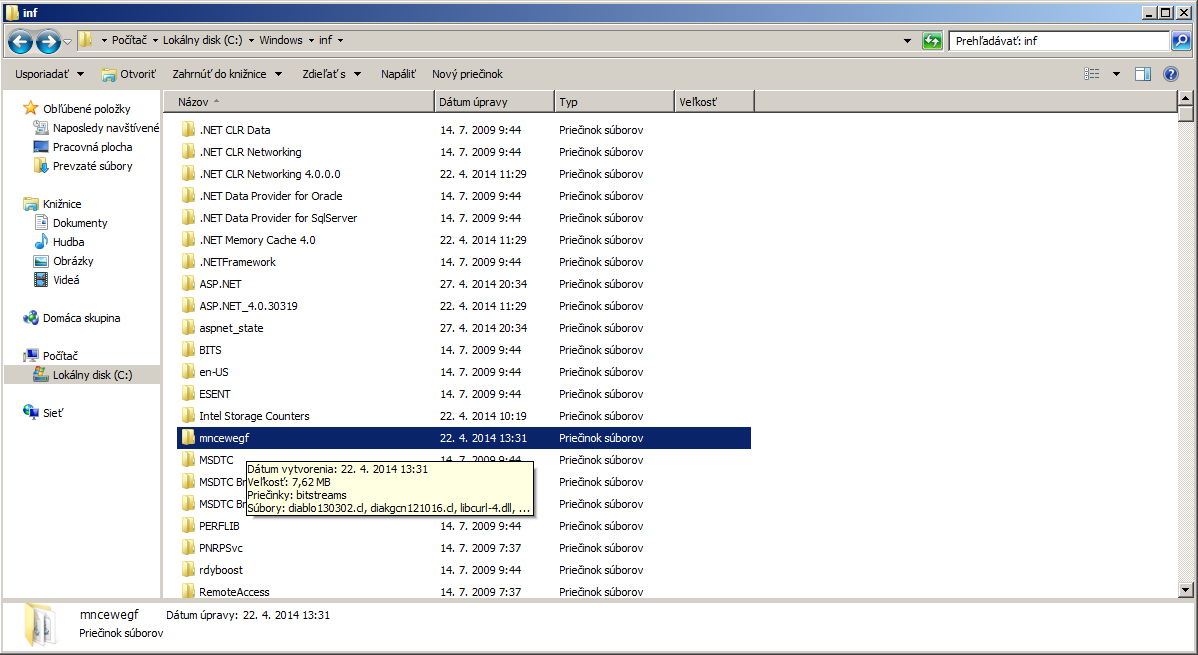
Task: Create folder with Nový priečinok button
Action: [467, 74]
